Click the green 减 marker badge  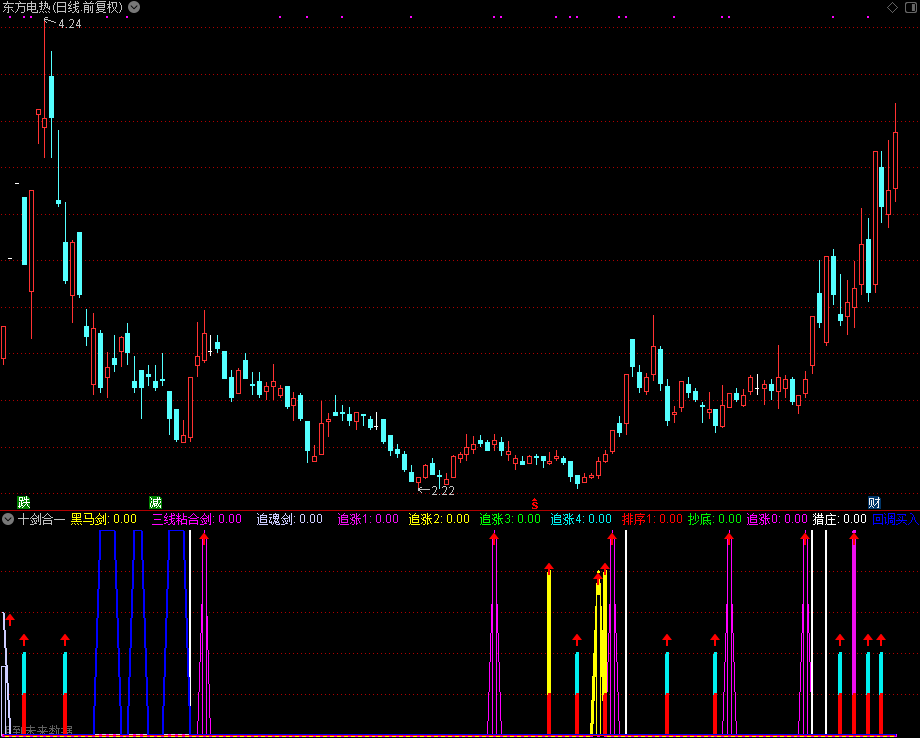[x=155, y=502]
